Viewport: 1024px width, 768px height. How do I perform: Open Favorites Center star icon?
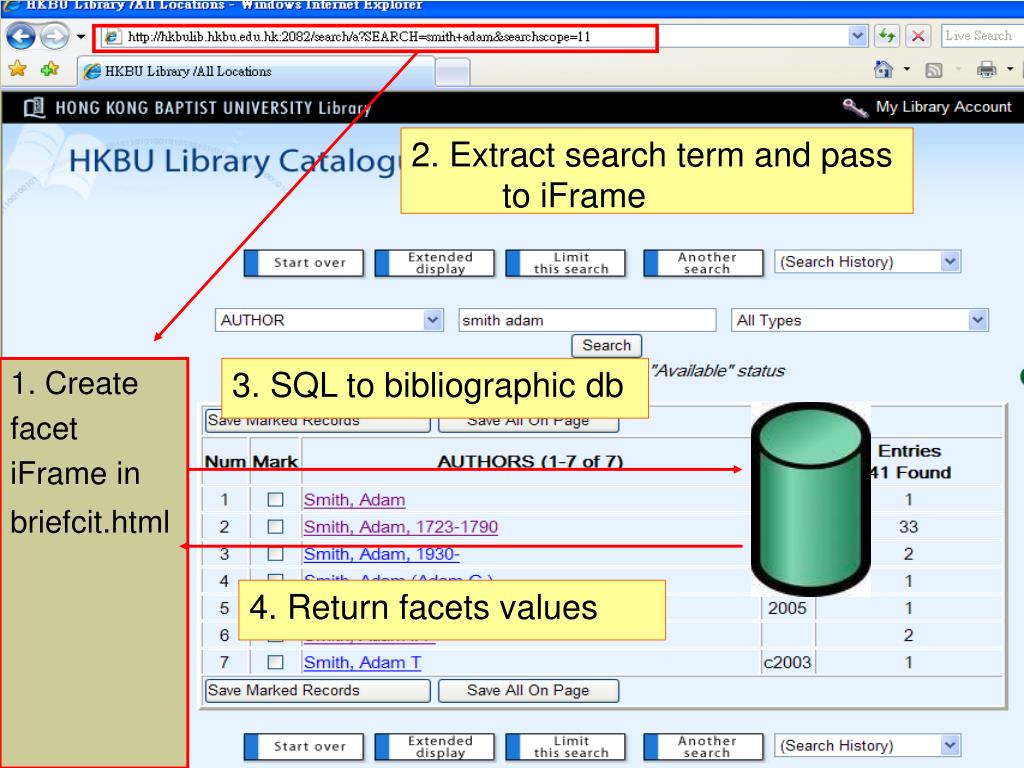pos(18,69)
